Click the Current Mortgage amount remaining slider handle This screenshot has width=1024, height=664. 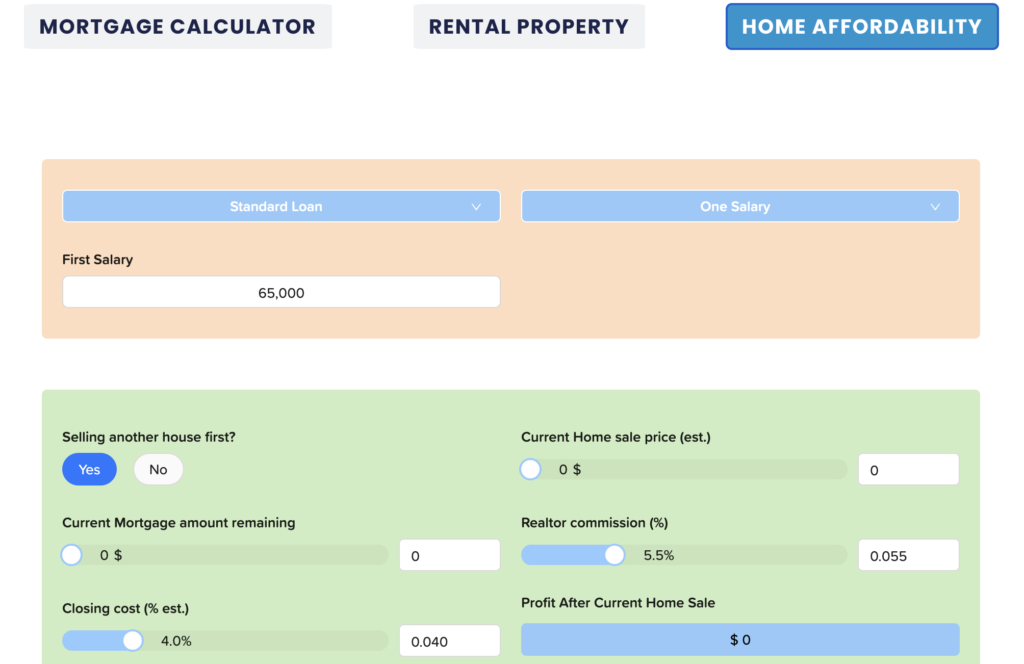click(x=71, y=554)
